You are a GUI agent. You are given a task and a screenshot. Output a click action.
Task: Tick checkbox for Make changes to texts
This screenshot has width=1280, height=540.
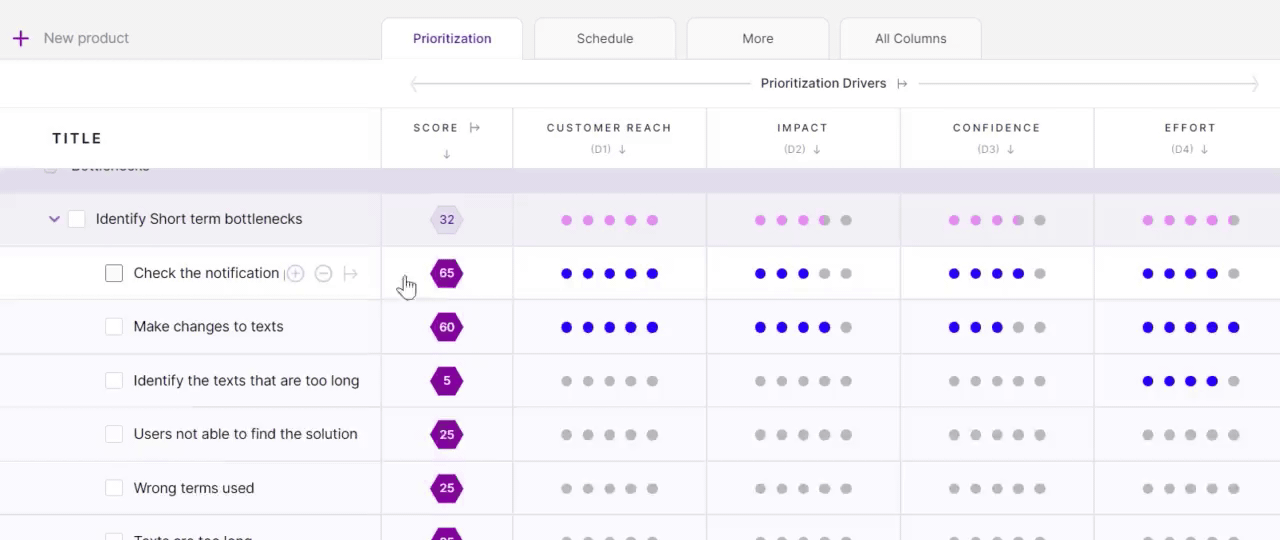(x=114, y=327)
